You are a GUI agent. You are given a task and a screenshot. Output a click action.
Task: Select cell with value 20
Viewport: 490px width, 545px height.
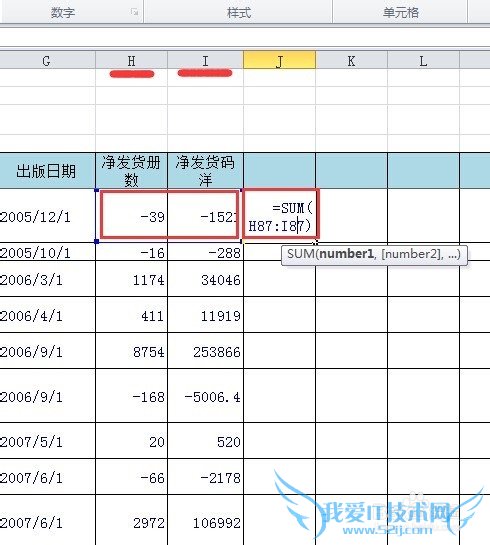point(132,441)
